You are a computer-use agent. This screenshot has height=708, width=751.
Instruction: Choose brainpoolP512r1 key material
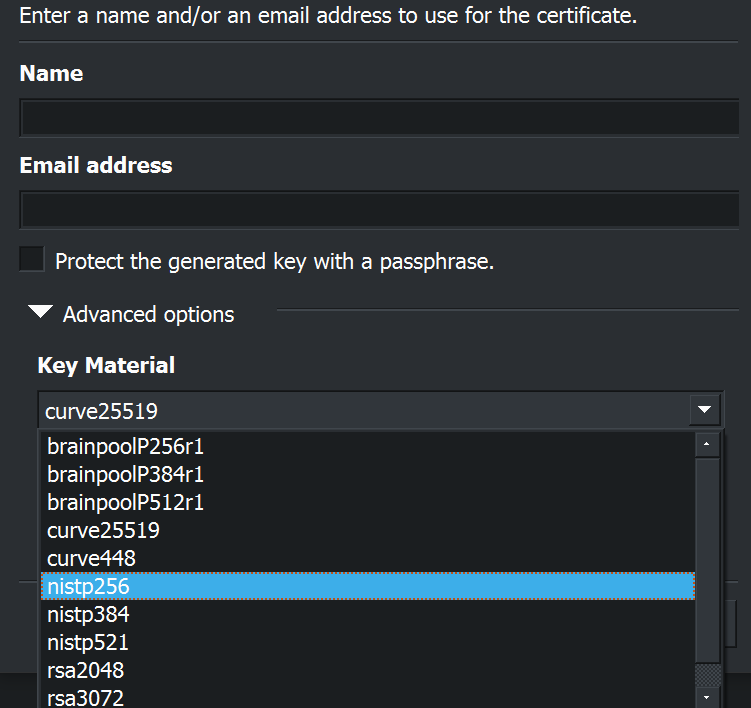tap(125, 502)
